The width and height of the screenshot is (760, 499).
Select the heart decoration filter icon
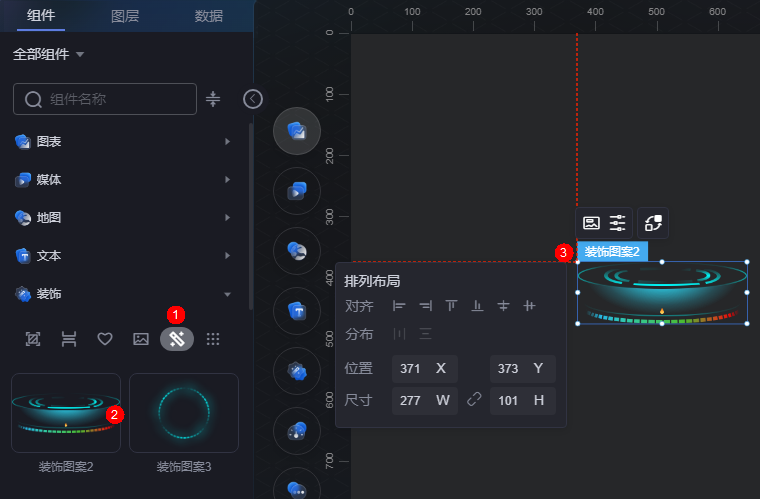tap(105, 339)
